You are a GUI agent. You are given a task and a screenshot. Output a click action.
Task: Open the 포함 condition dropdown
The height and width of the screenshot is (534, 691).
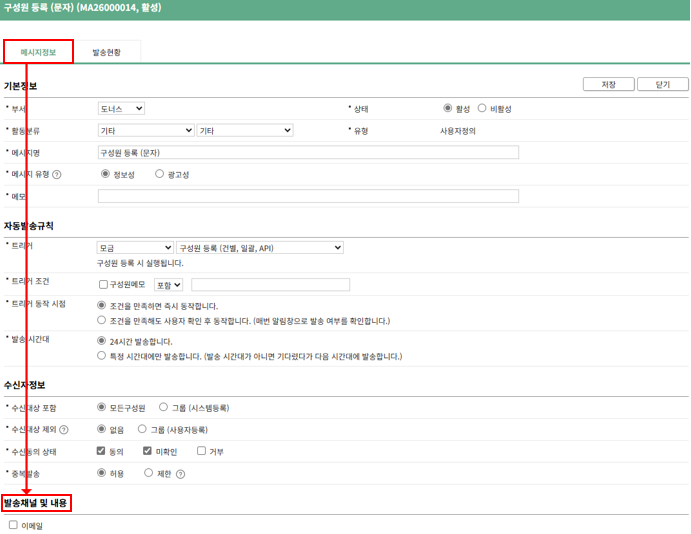pos(168,285)
